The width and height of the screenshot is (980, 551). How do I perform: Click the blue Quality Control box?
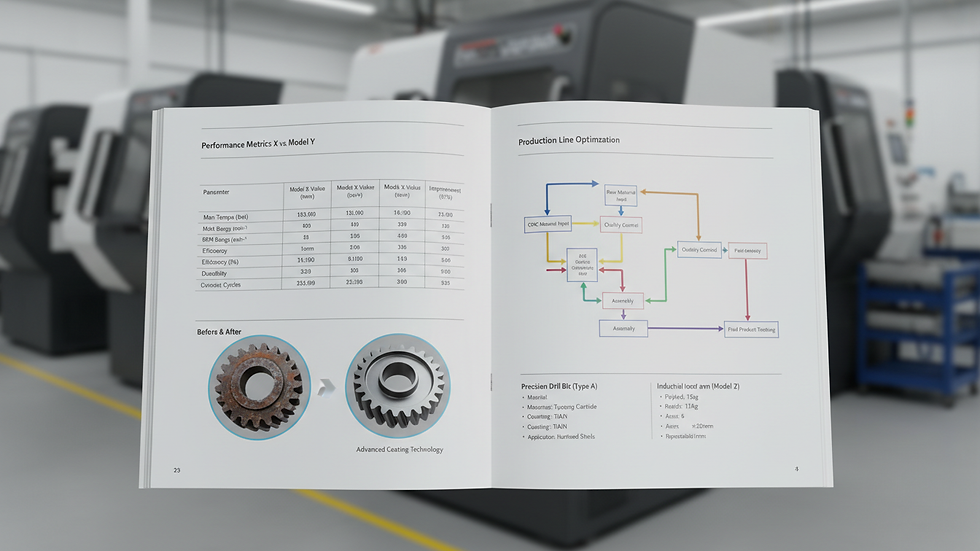tap(699, 250)
